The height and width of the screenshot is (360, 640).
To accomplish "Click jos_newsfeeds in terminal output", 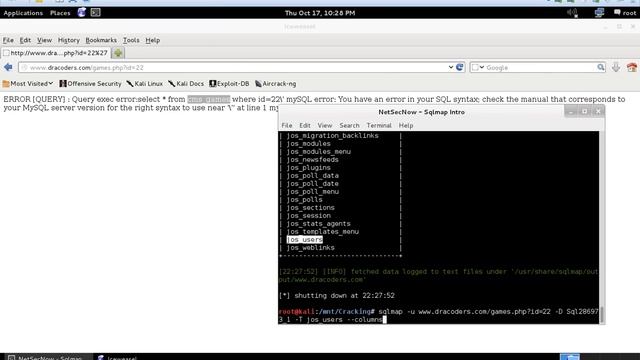I will pos(312,160).
